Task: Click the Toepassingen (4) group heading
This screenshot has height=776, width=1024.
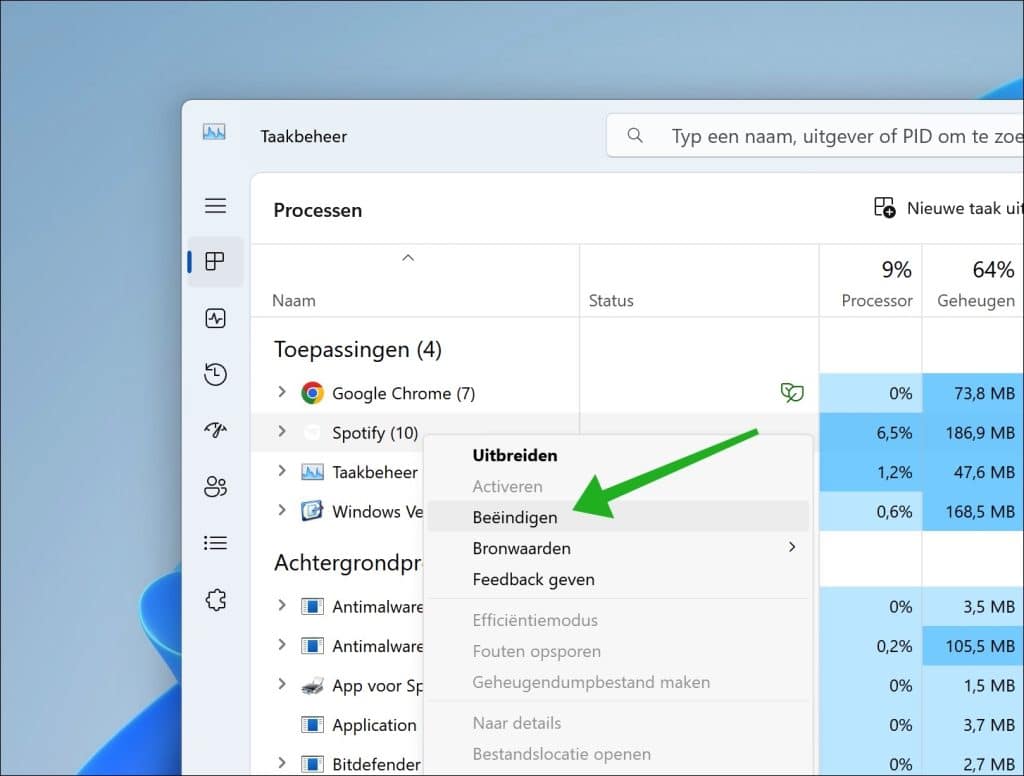Action: tap(358, 349)
